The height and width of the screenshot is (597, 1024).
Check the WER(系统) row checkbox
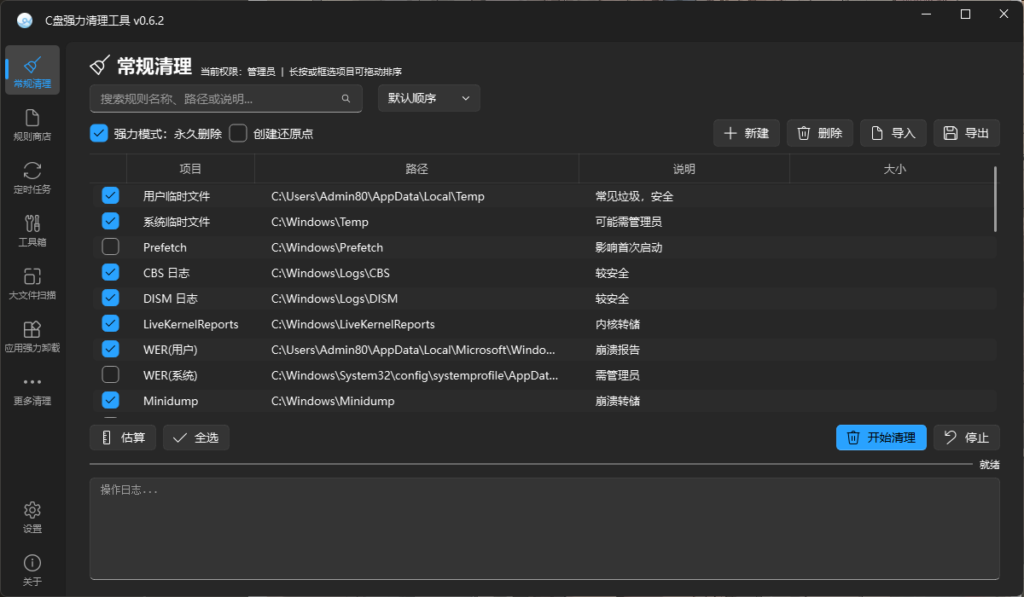110,374
